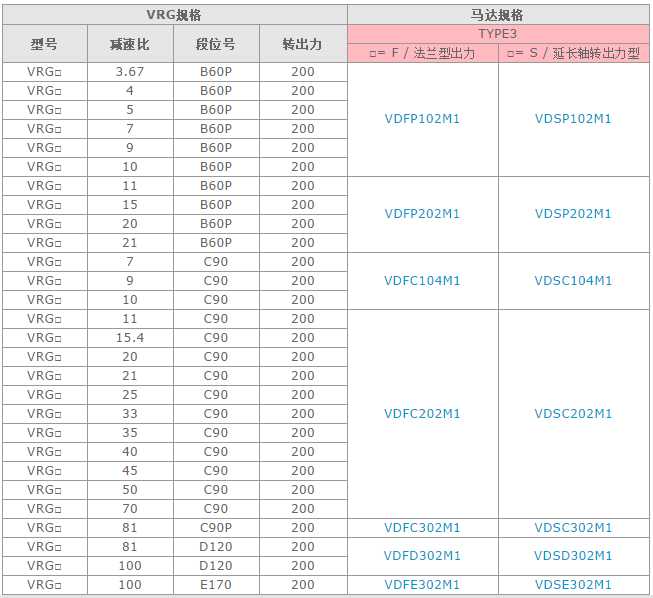Viewport: 653px width, 598px height.
Task: Select the 3.67 reduction ratio cell
Action: [x=130, y=72]
